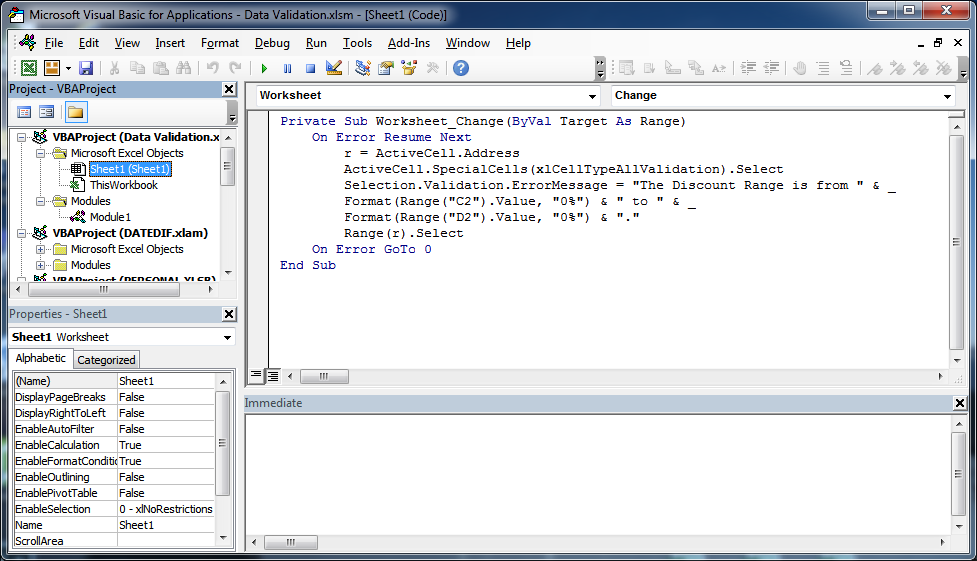Viewport: 977px width, 561px height.
Task: Click List Properties/Methods on the Edit toolbar
Action: click(x=626, y=68)
